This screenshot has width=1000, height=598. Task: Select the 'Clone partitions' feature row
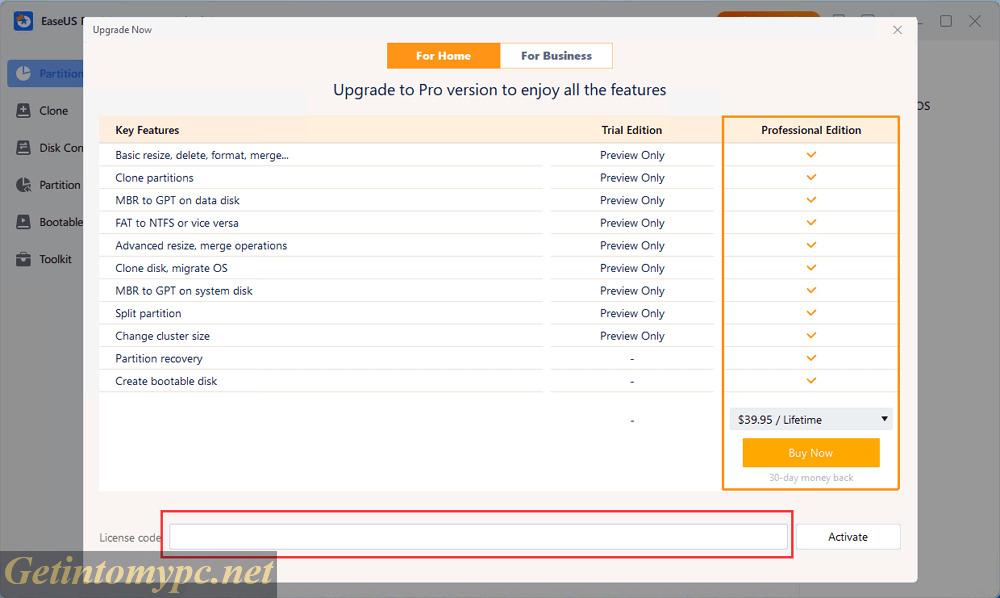154,178
